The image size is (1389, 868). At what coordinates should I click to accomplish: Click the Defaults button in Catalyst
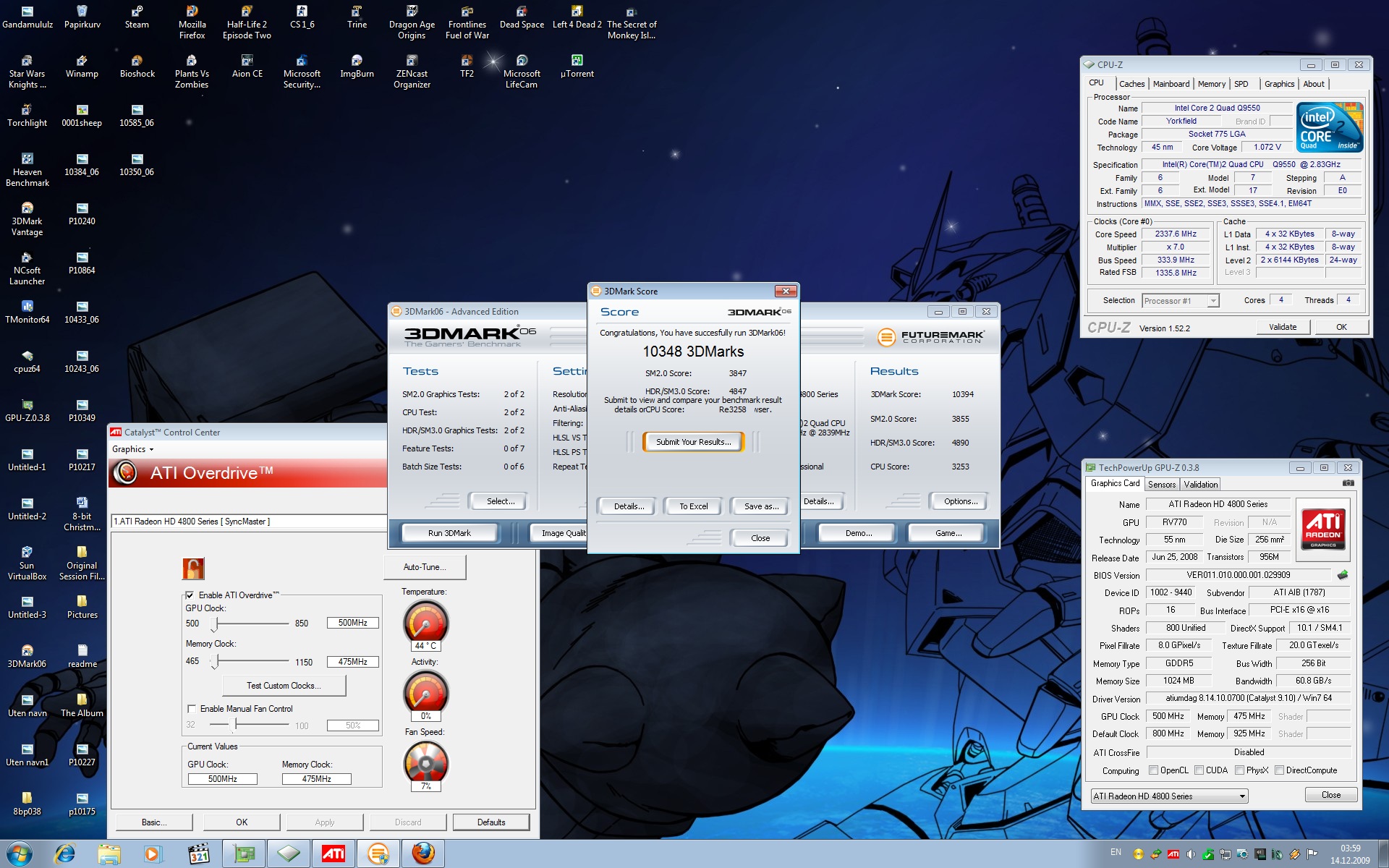pyautogui.click(x=491, y=822)
